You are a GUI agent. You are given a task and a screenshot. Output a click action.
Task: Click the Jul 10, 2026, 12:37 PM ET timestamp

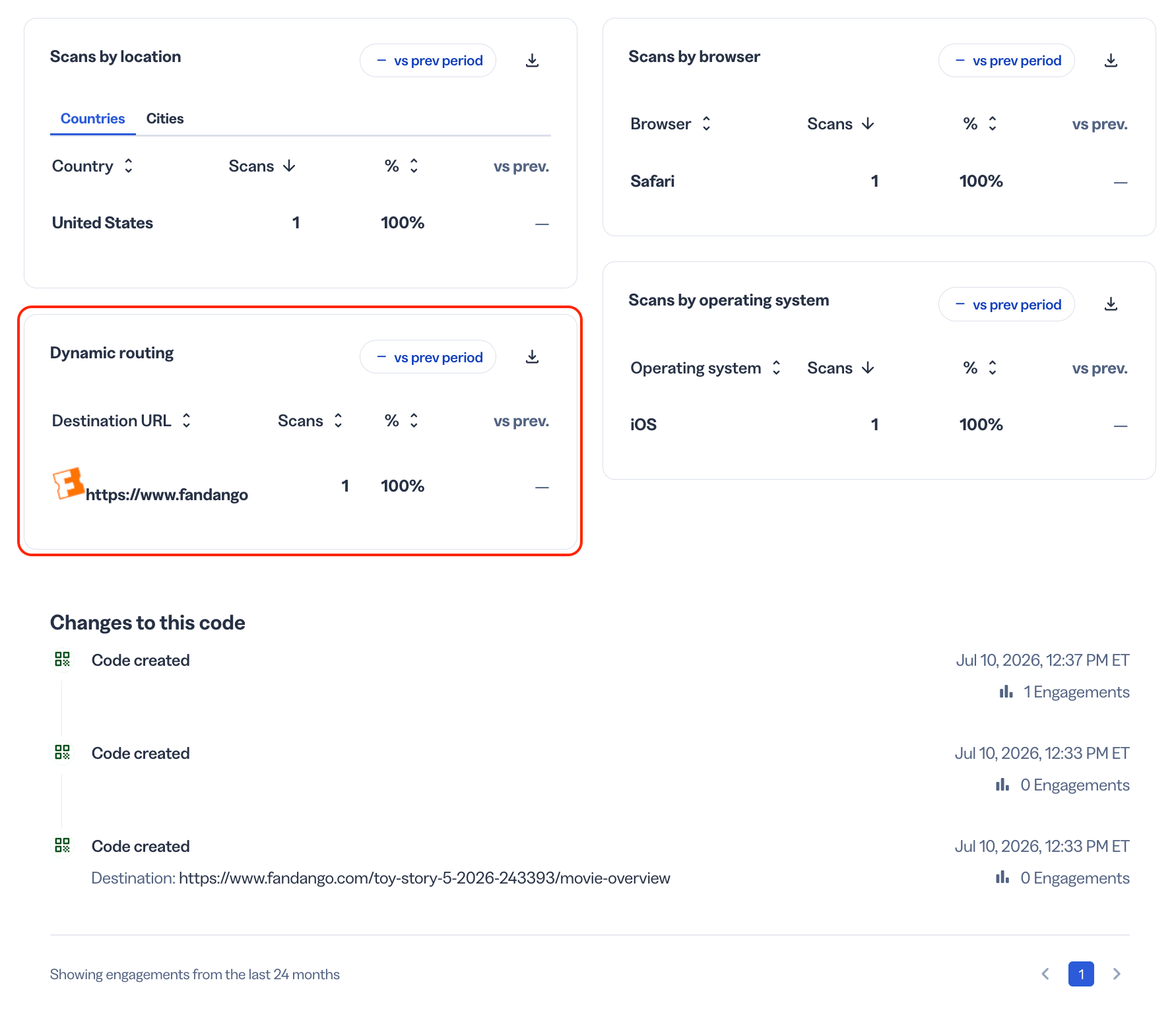pyautogui.click(x=1043, y=660)
